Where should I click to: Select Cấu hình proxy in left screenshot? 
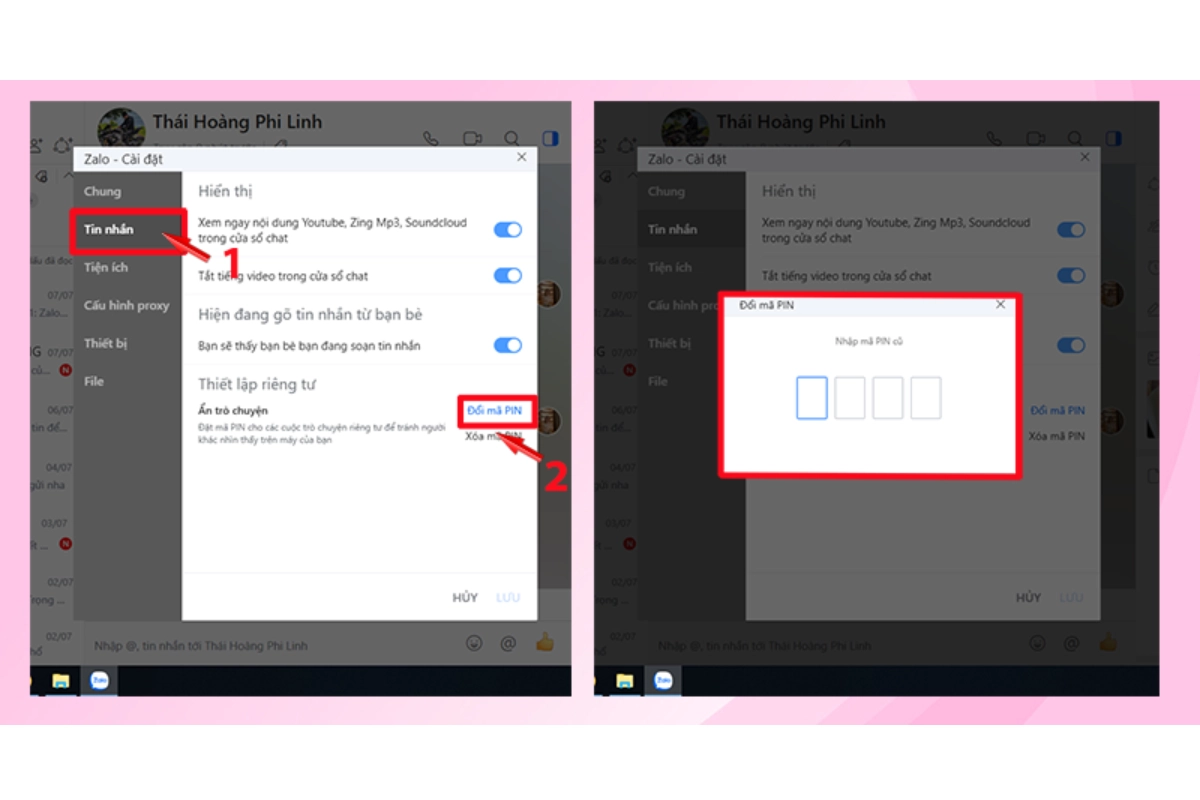[126, 305]
